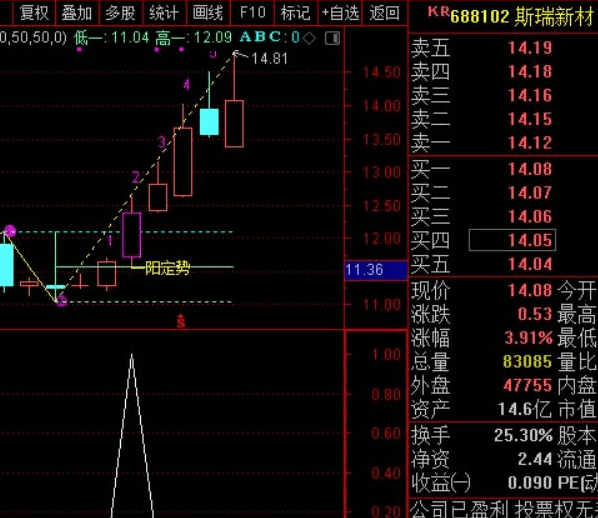The height and width of the screenshot is (518, 598).
Task: Click the 1.00 sub-chart axis label
Action: (386, 355)
